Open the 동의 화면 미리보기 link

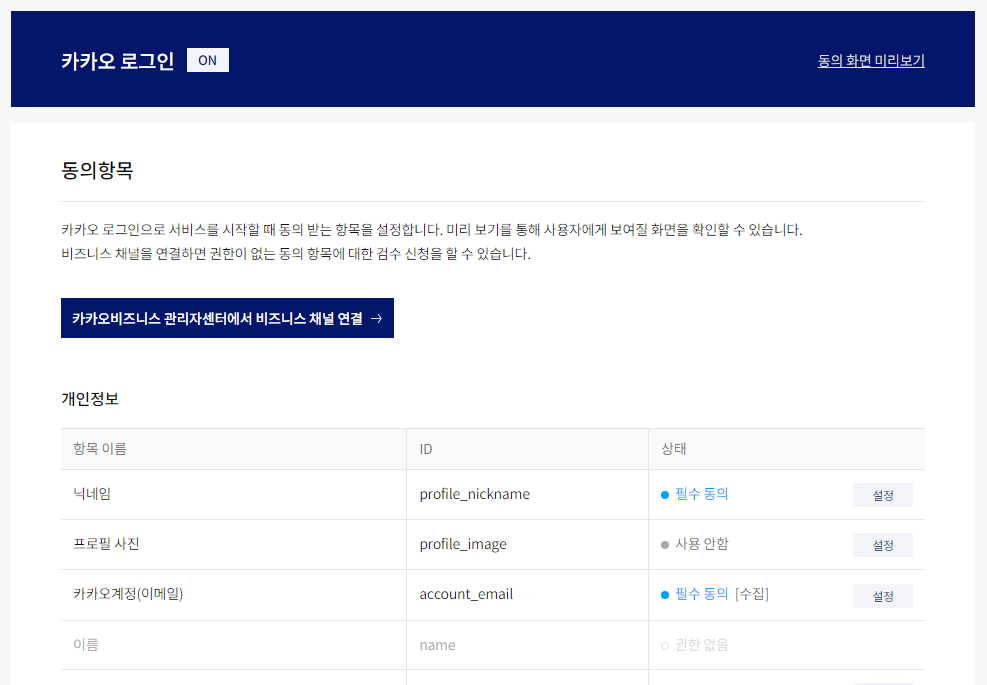tap(871, 60)
